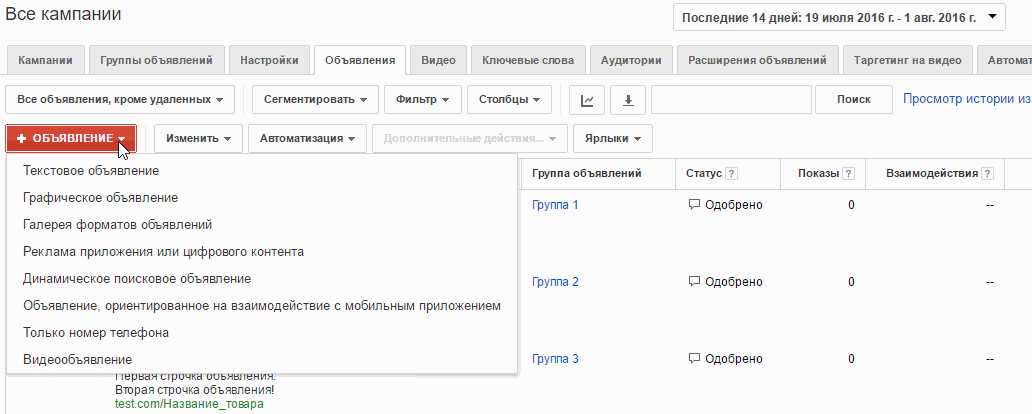
Task: Click the search text field beside Поиск
Action: (731, 99)
